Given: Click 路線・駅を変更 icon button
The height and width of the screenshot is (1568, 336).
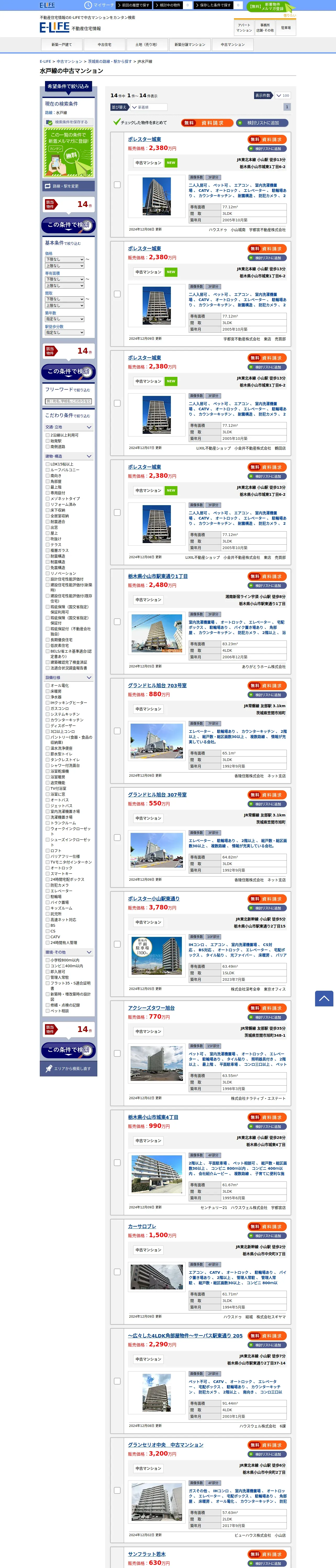Looking at the screenshot, I should (x=68, y=186).
